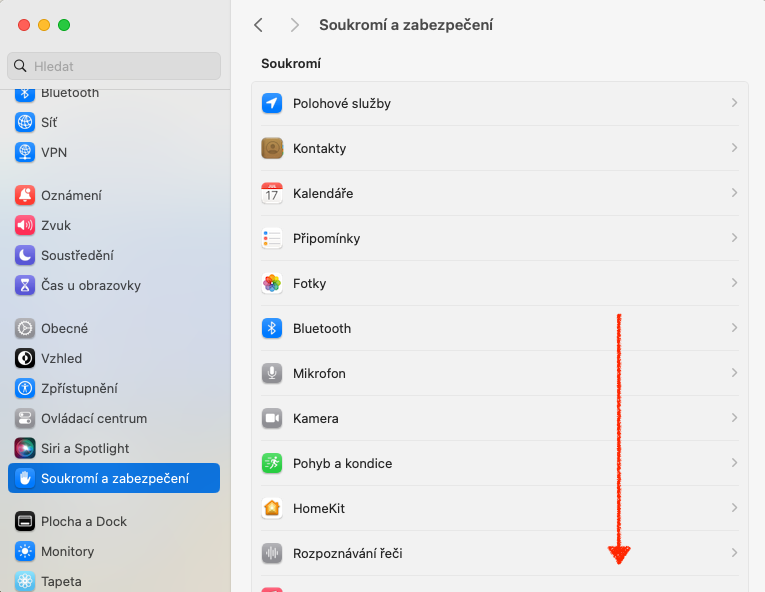Click the Mikrofon icon
The image size is (765, 592).
point(272,373)
